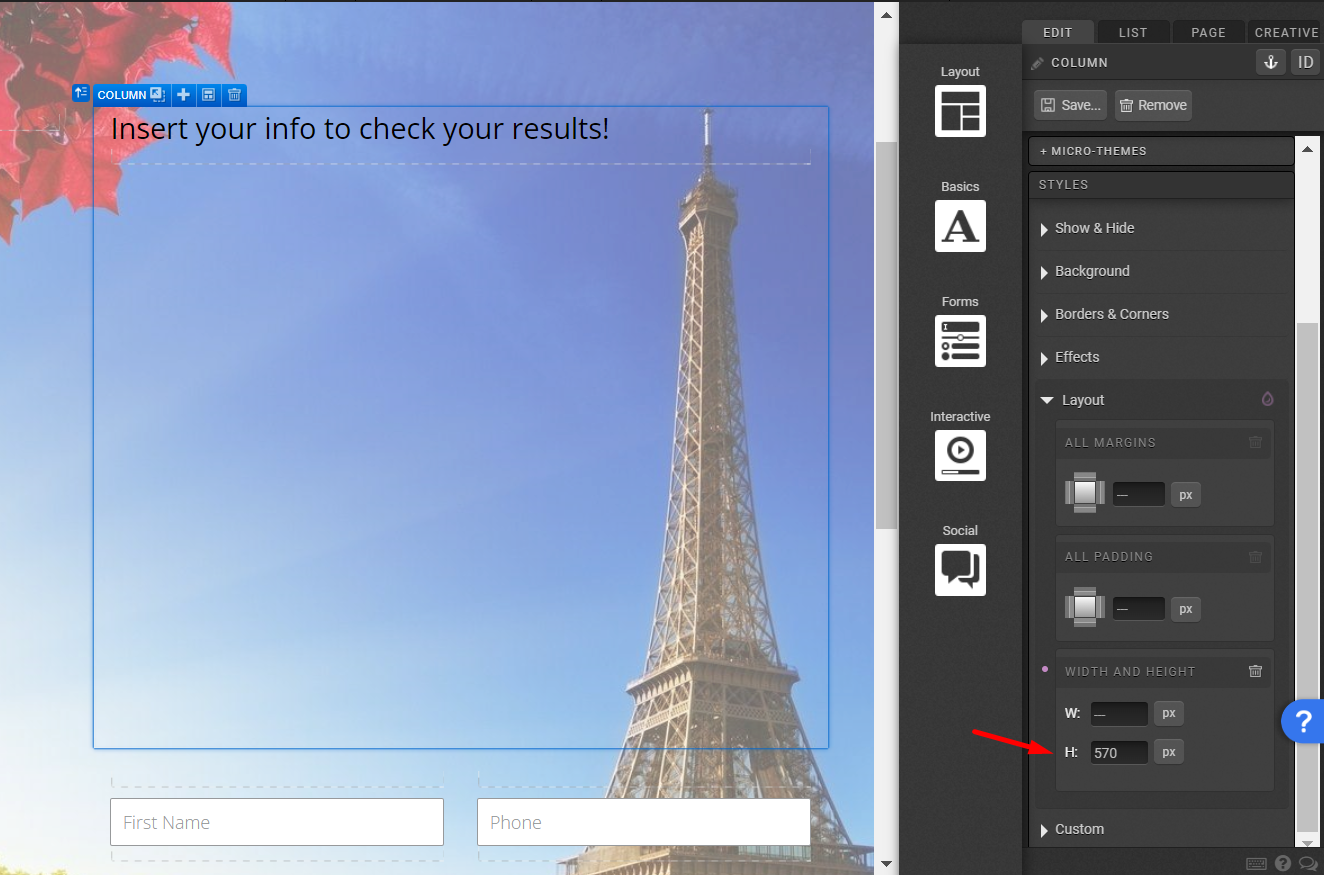Open the Basics widgets category

click(x=960, y=225)
